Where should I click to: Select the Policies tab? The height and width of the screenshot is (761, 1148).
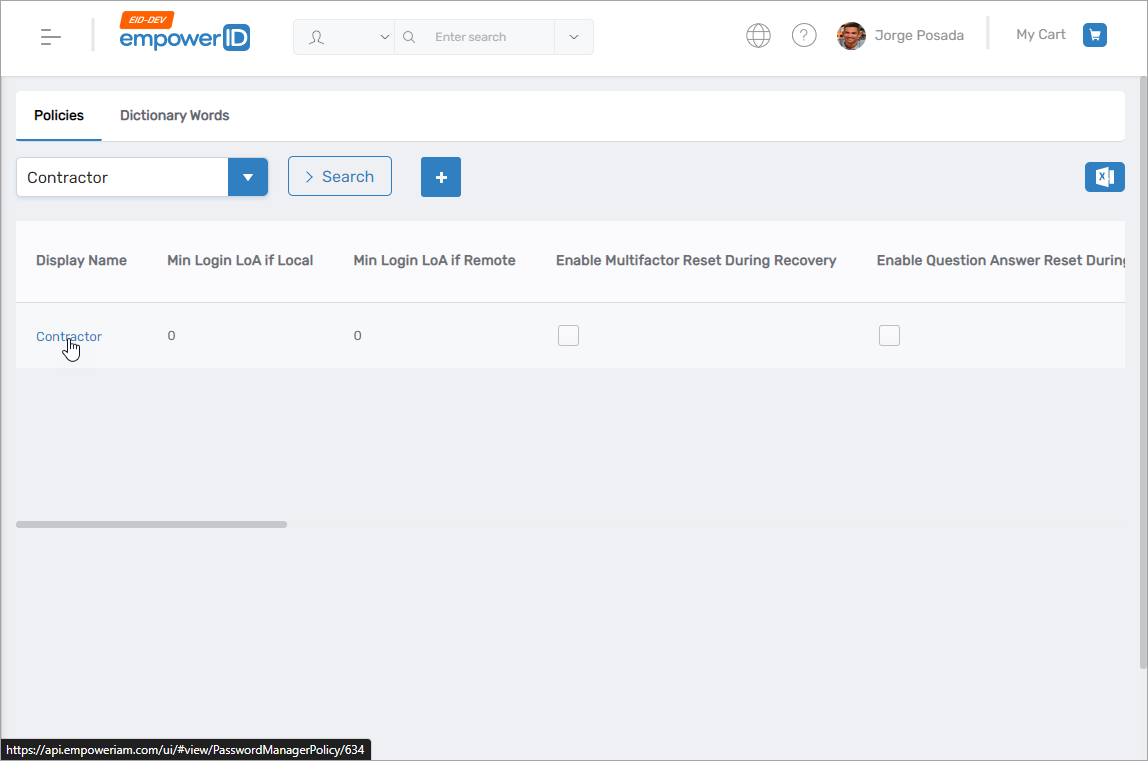(x=58, y=115)
